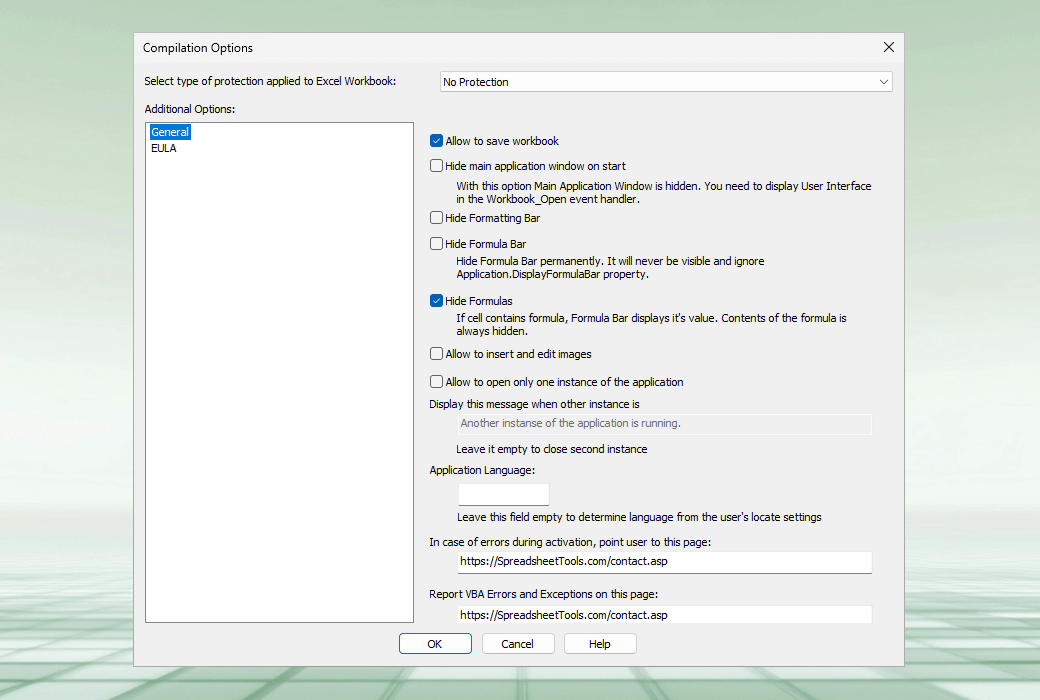This screenshot has width=1040, height=700.
Task: Click the activation errors page URL field
Action: [x=663, y=562]
